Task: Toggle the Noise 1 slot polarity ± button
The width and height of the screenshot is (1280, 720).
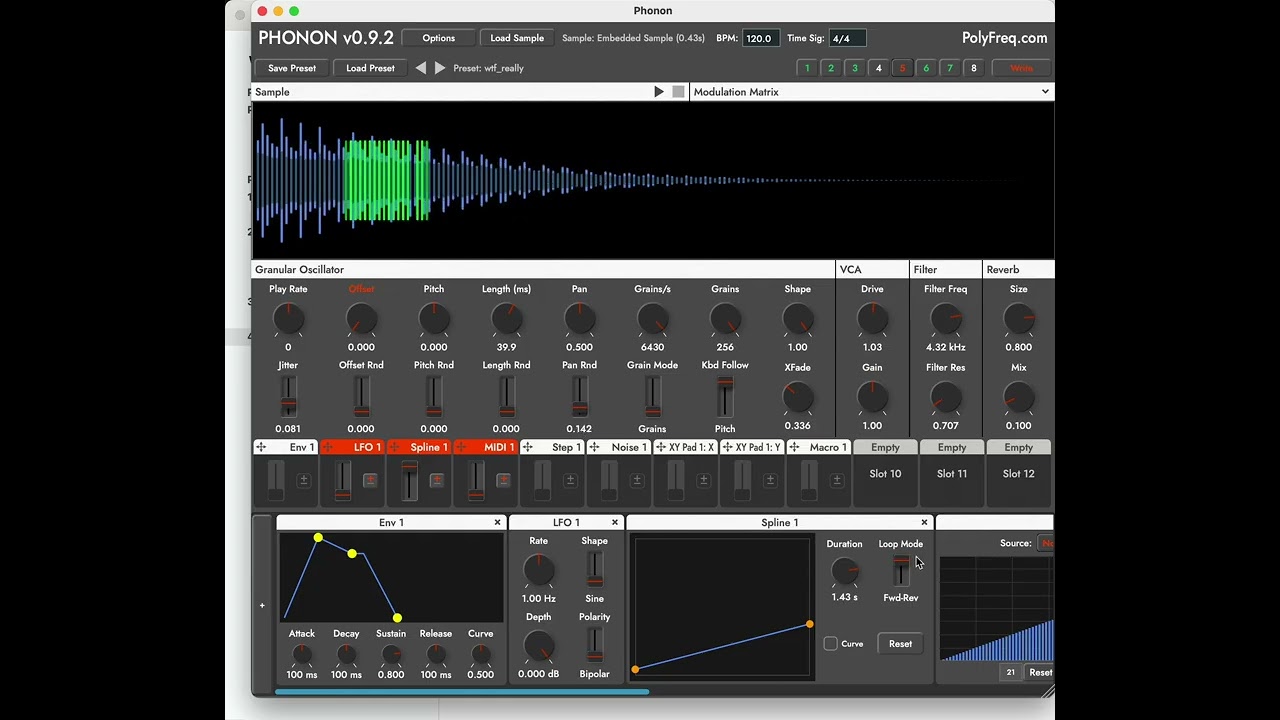Action: tap(637, 480)
